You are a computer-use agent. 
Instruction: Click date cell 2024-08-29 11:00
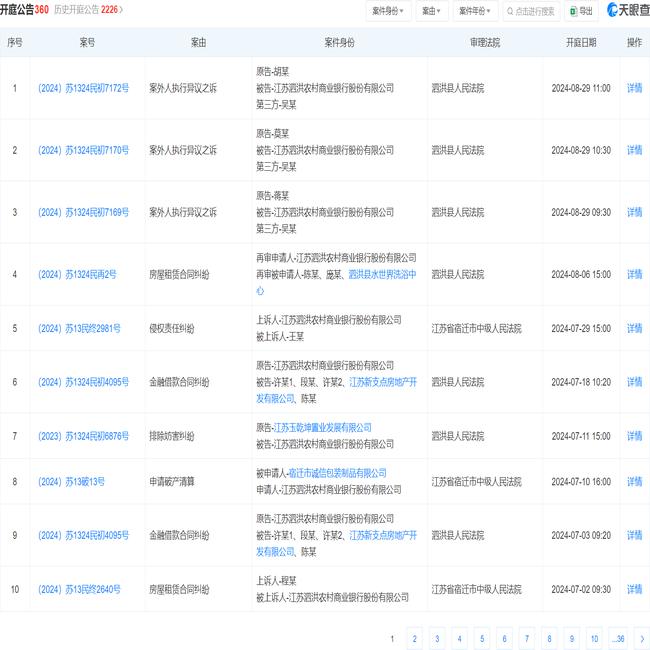[x=581, y=88]
